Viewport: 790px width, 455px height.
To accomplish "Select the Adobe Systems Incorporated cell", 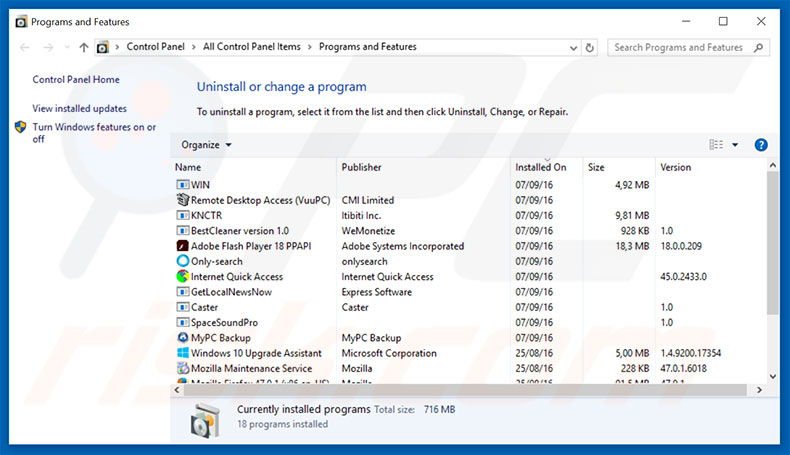I will pyautogui.click(x=403, y=246).
